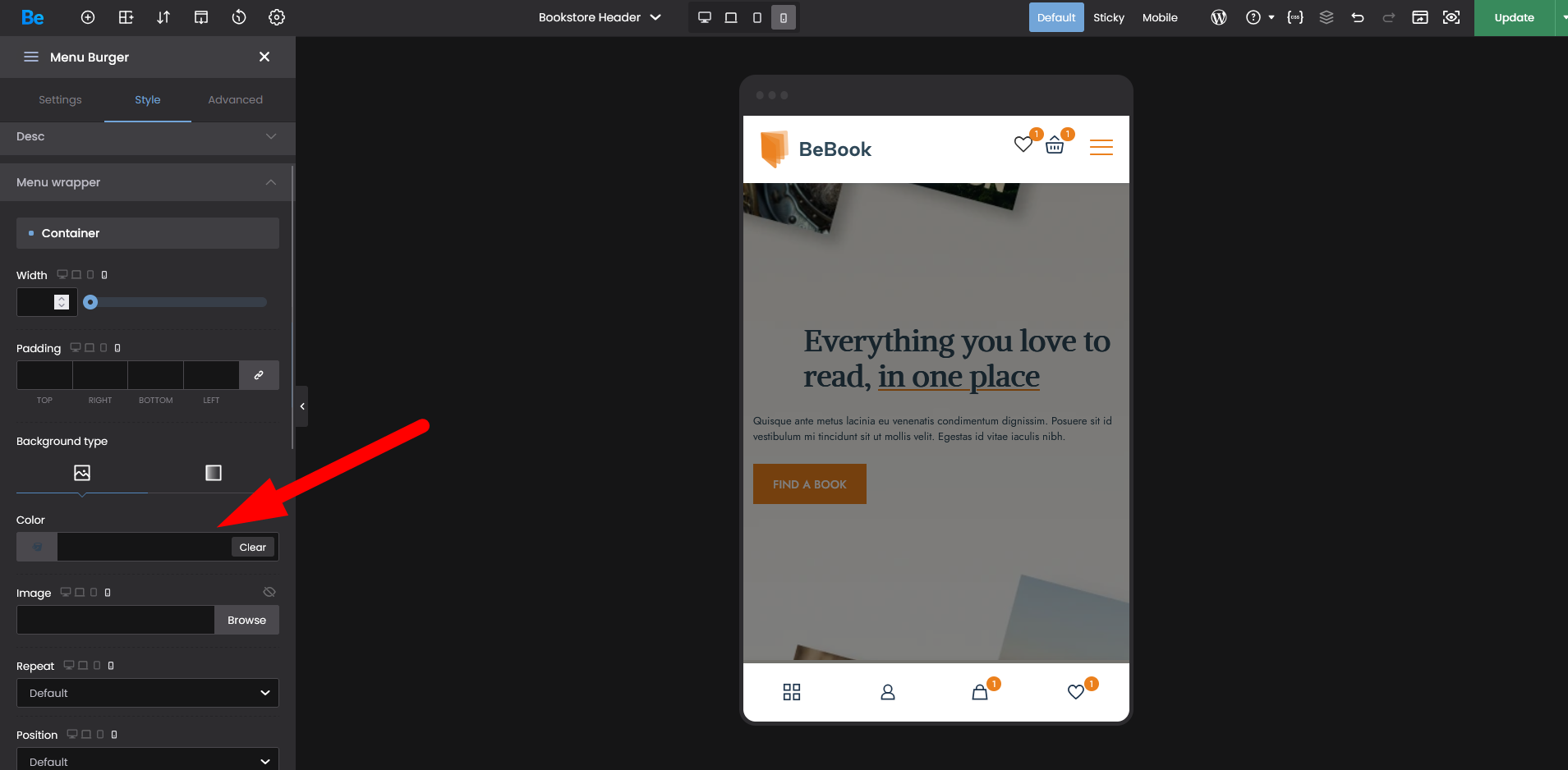Open the Repeat dropdown
Image resolution: width=1568 pixels, height=770 pixels.
click(148, 693)
